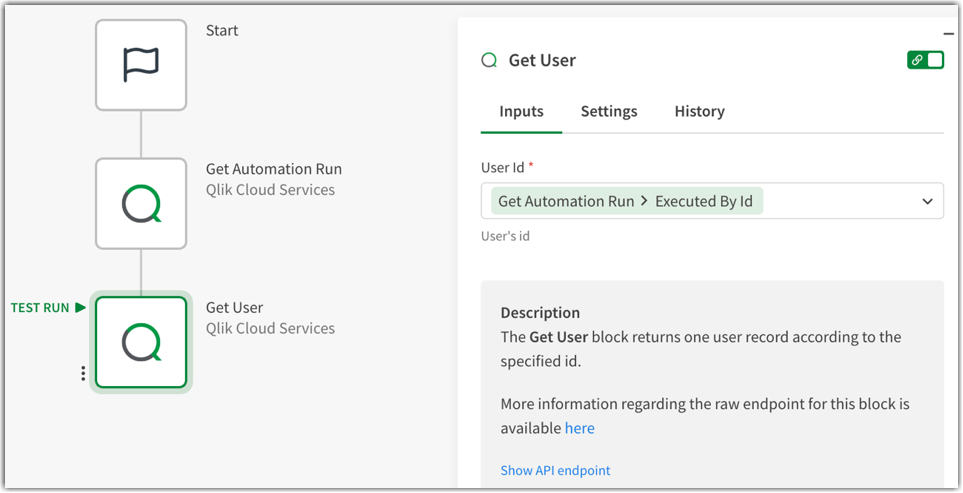
Task: Click the 'Description' heading
Action: pyautogui.click(x=540, y=312)
